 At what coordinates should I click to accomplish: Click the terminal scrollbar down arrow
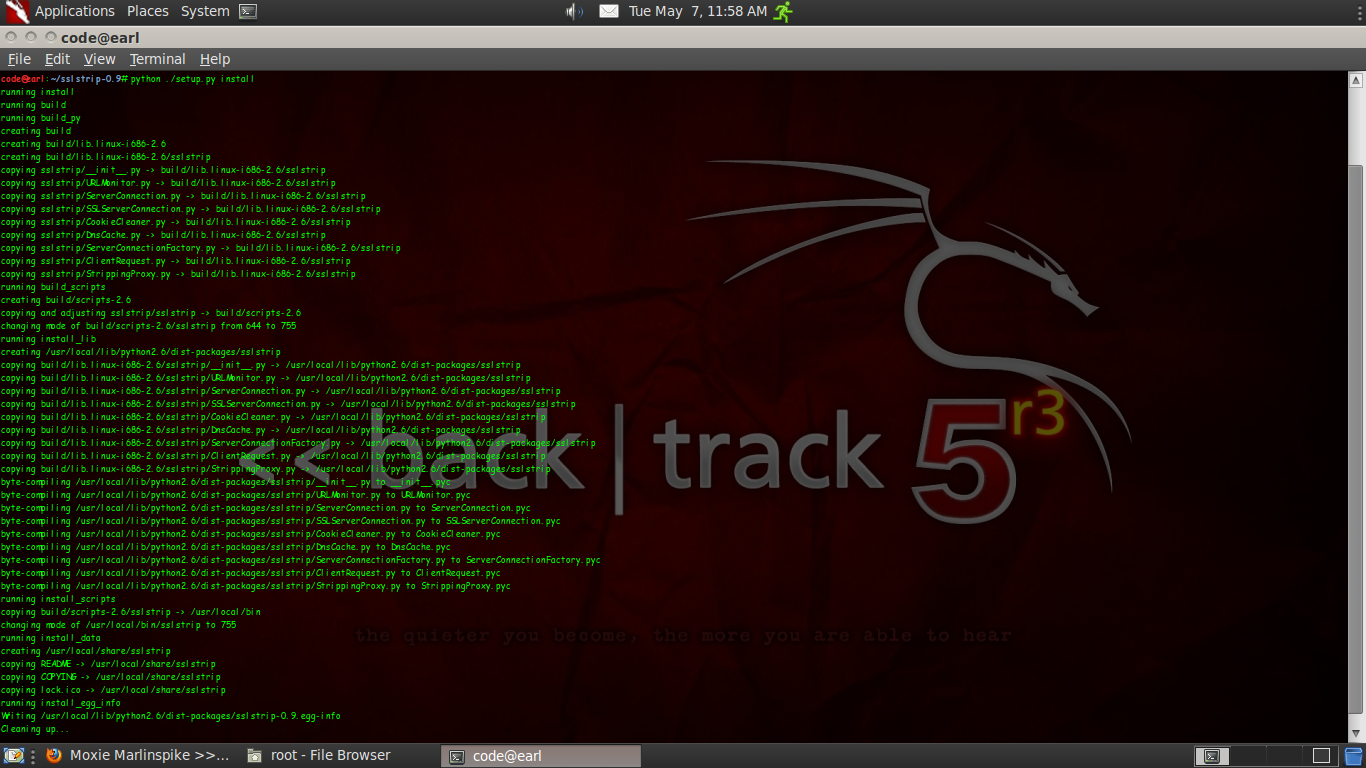[x=1356, y=735]
